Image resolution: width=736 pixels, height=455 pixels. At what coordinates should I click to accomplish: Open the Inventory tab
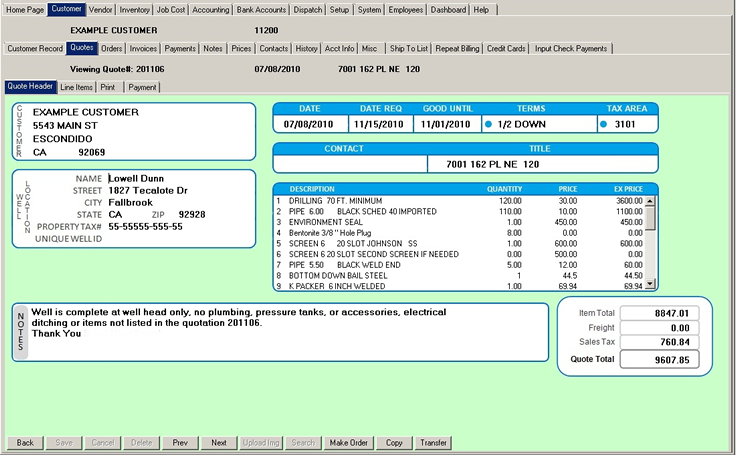[x=134, y=9]
